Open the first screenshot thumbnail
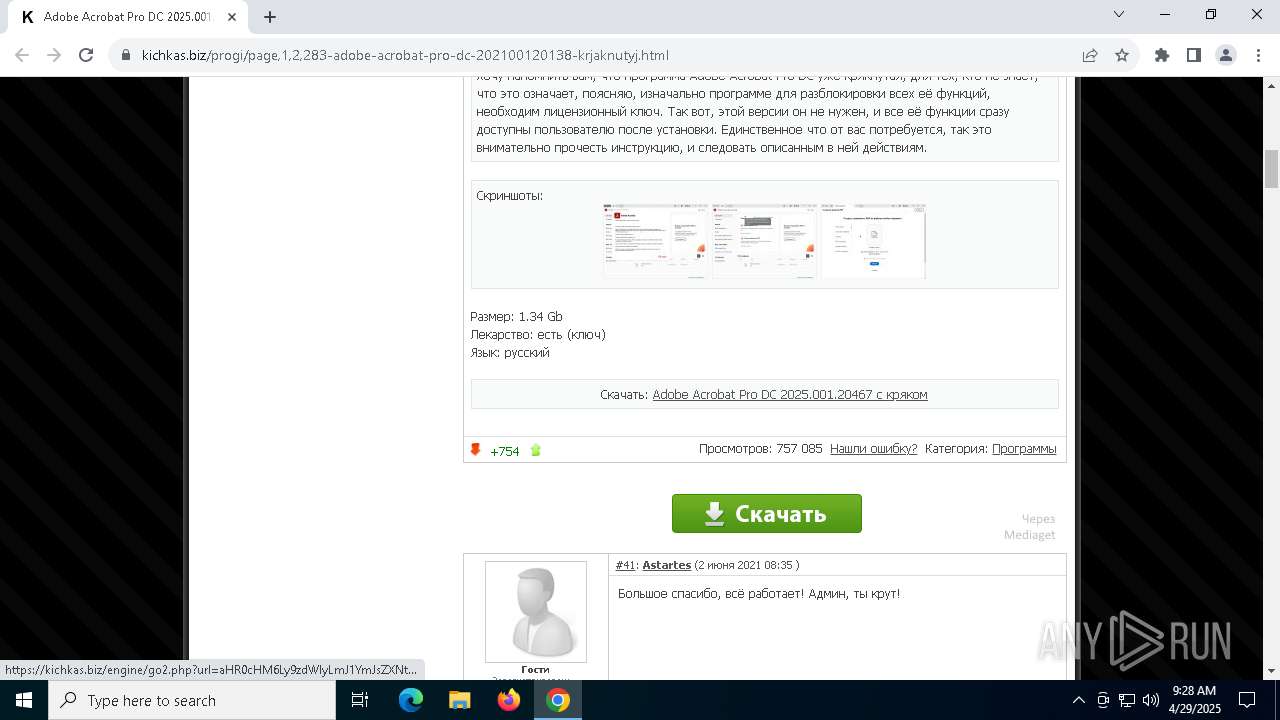The height and width of the screenshot is (720, 1280). click(x=655, y=241)
